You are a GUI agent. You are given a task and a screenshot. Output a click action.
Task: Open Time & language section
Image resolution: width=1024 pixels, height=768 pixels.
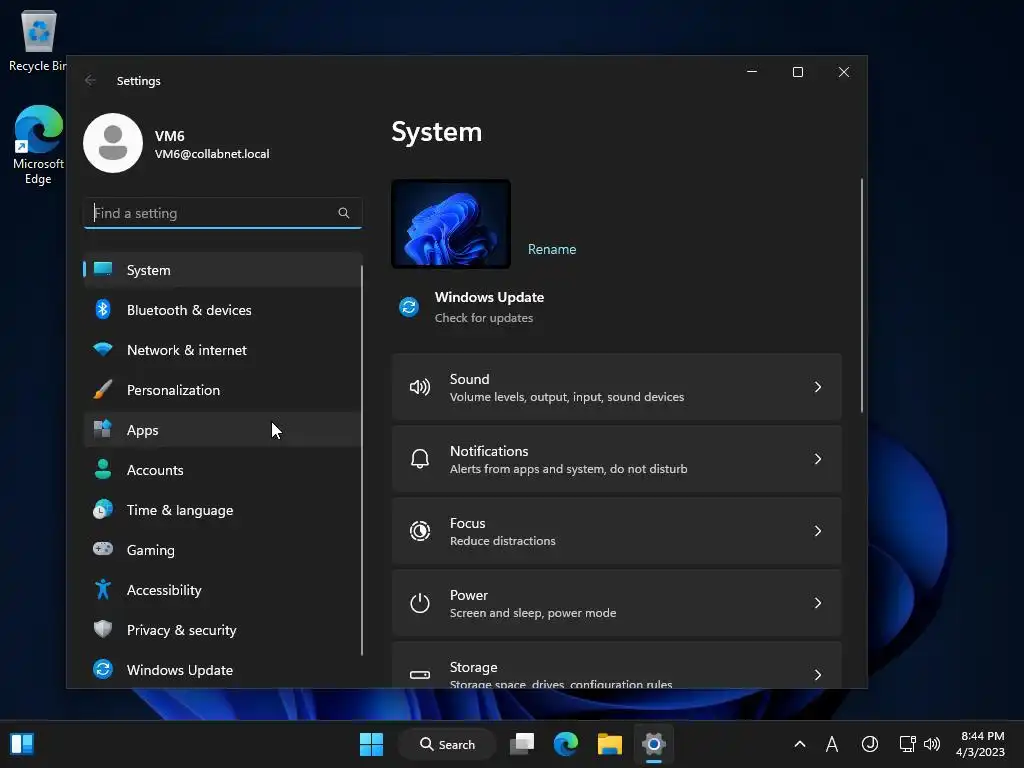point(223,509)
